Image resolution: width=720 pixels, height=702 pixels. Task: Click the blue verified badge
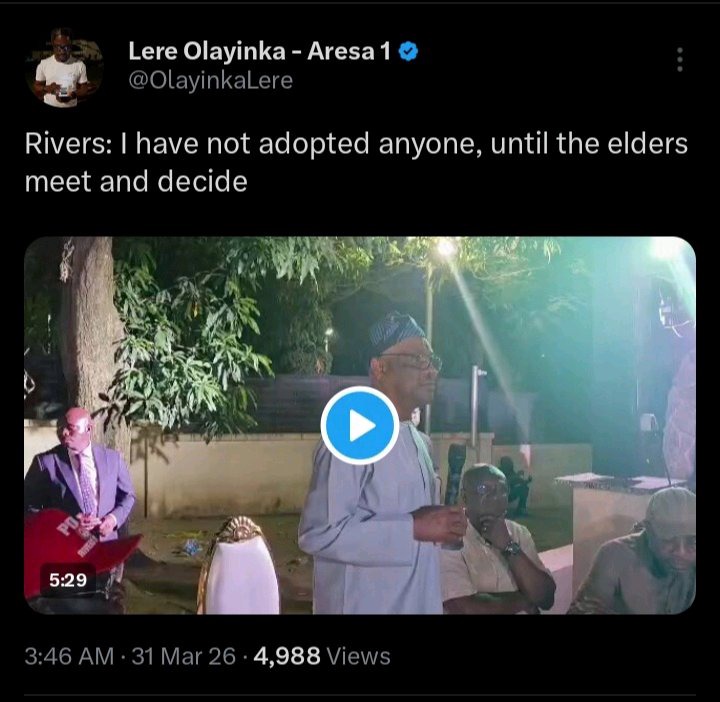point(408,52)
